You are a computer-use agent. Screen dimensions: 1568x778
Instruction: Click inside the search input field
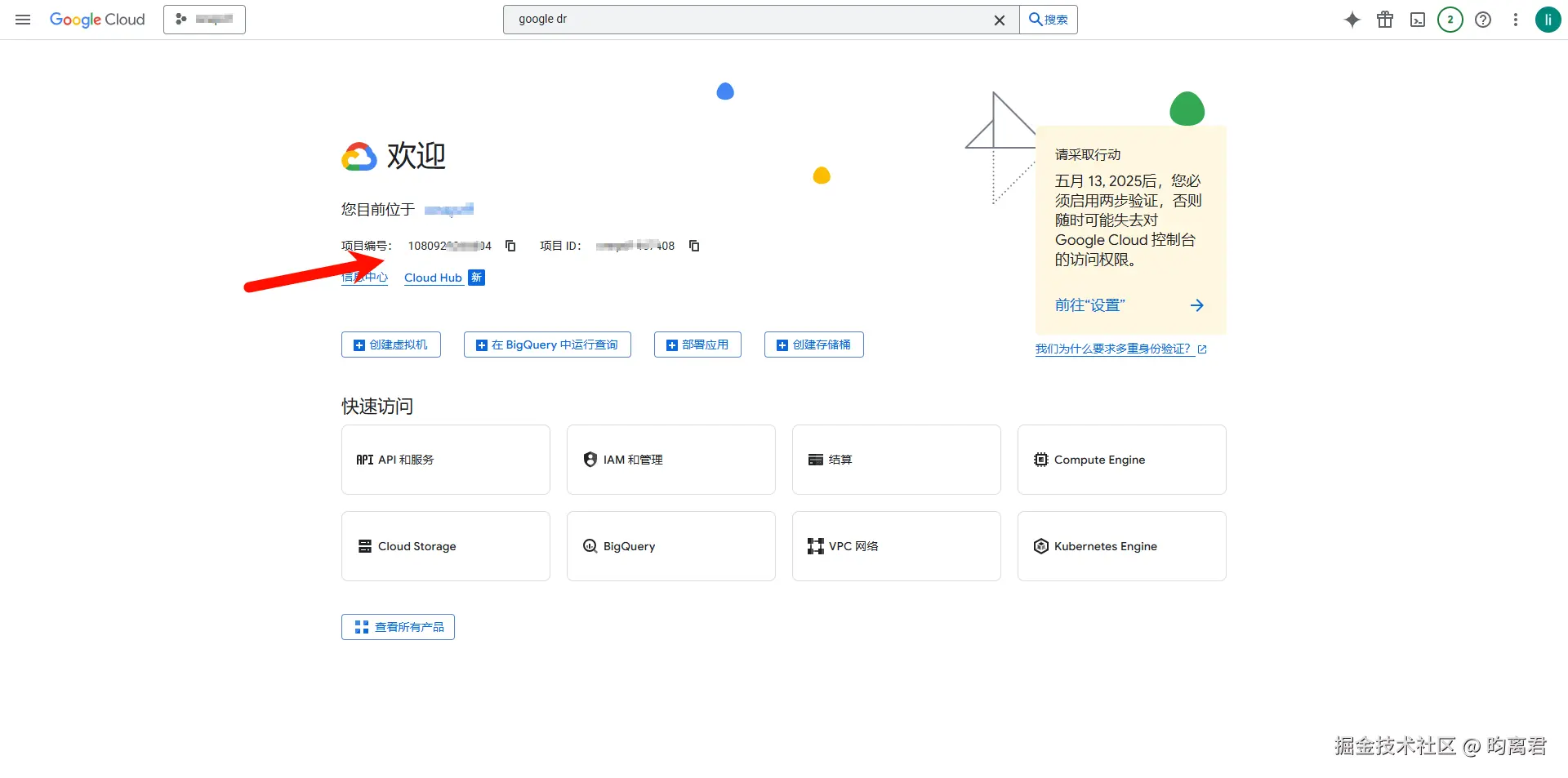pyautogui.click(x=735, y=19)
